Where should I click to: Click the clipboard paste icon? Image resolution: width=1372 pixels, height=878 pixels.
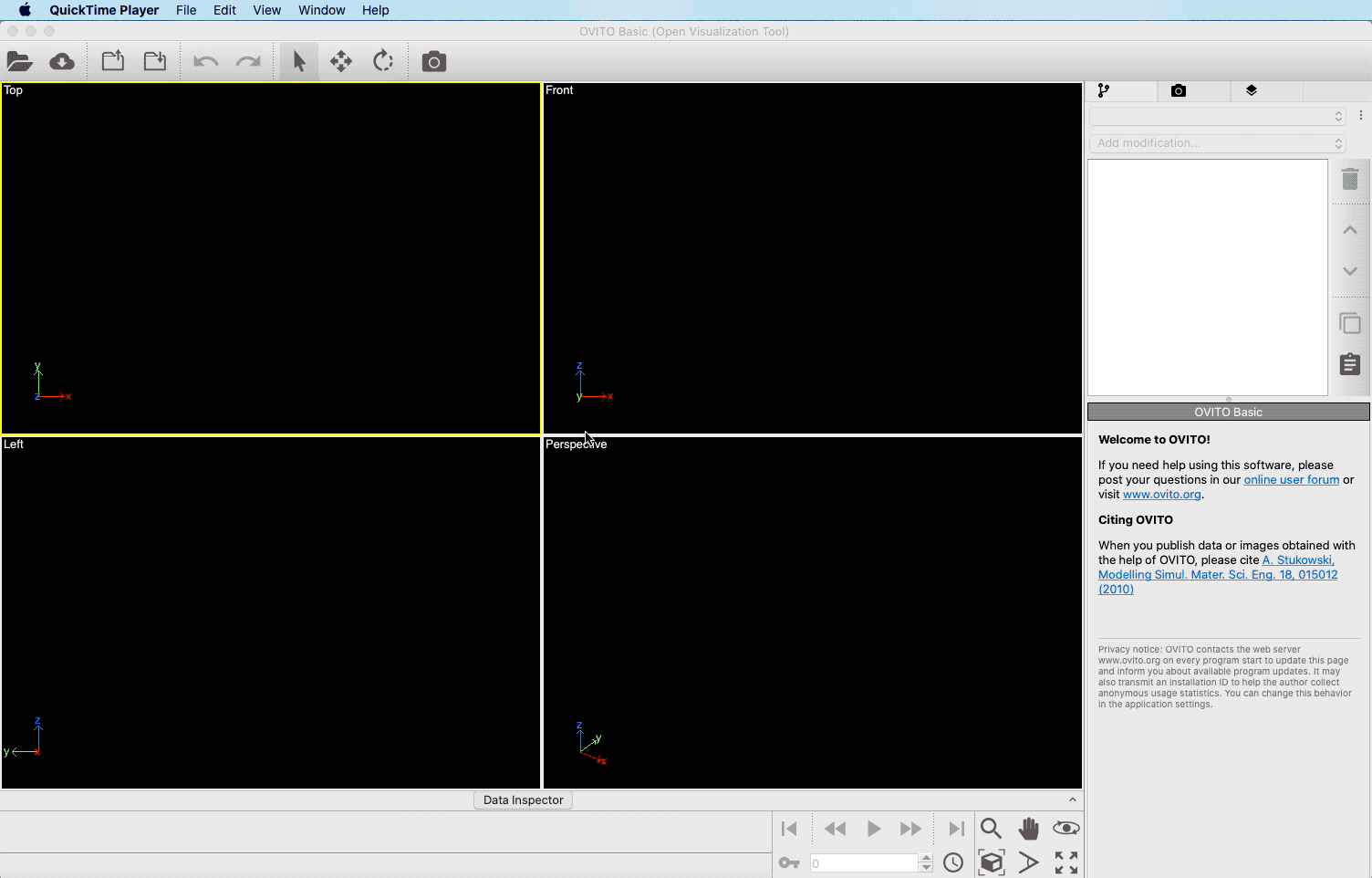1350,364
